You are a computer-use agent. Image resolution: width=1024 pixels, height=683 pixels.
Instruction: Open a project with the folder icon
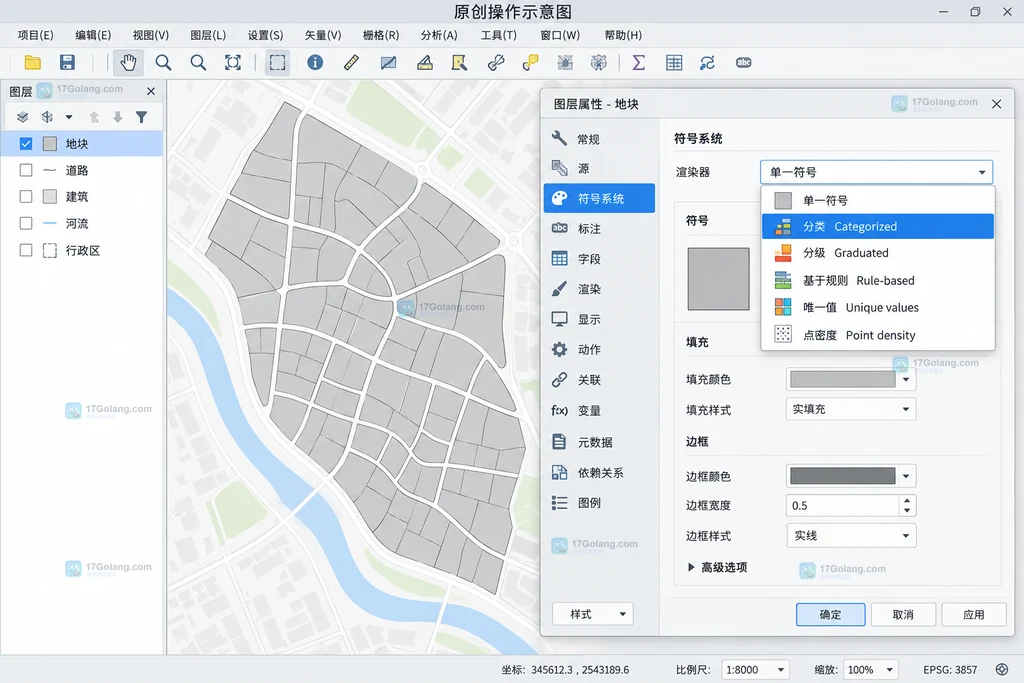pos(33,63)
